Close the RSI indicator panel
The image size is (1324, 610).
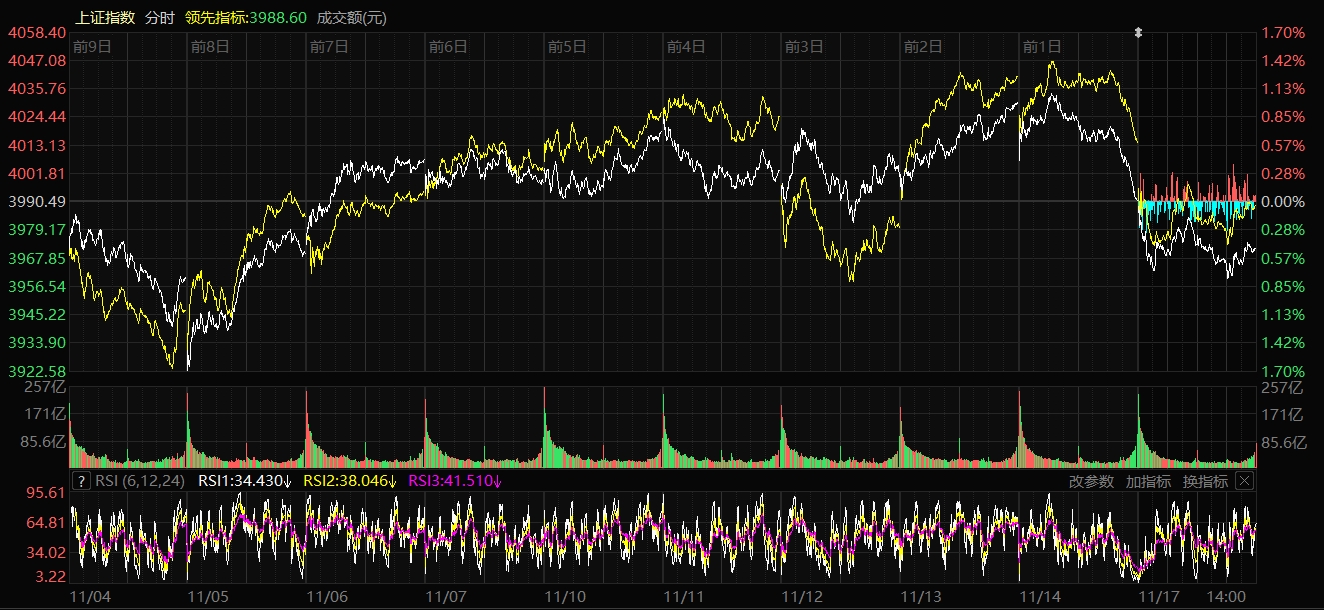[x=1244, y=481]
